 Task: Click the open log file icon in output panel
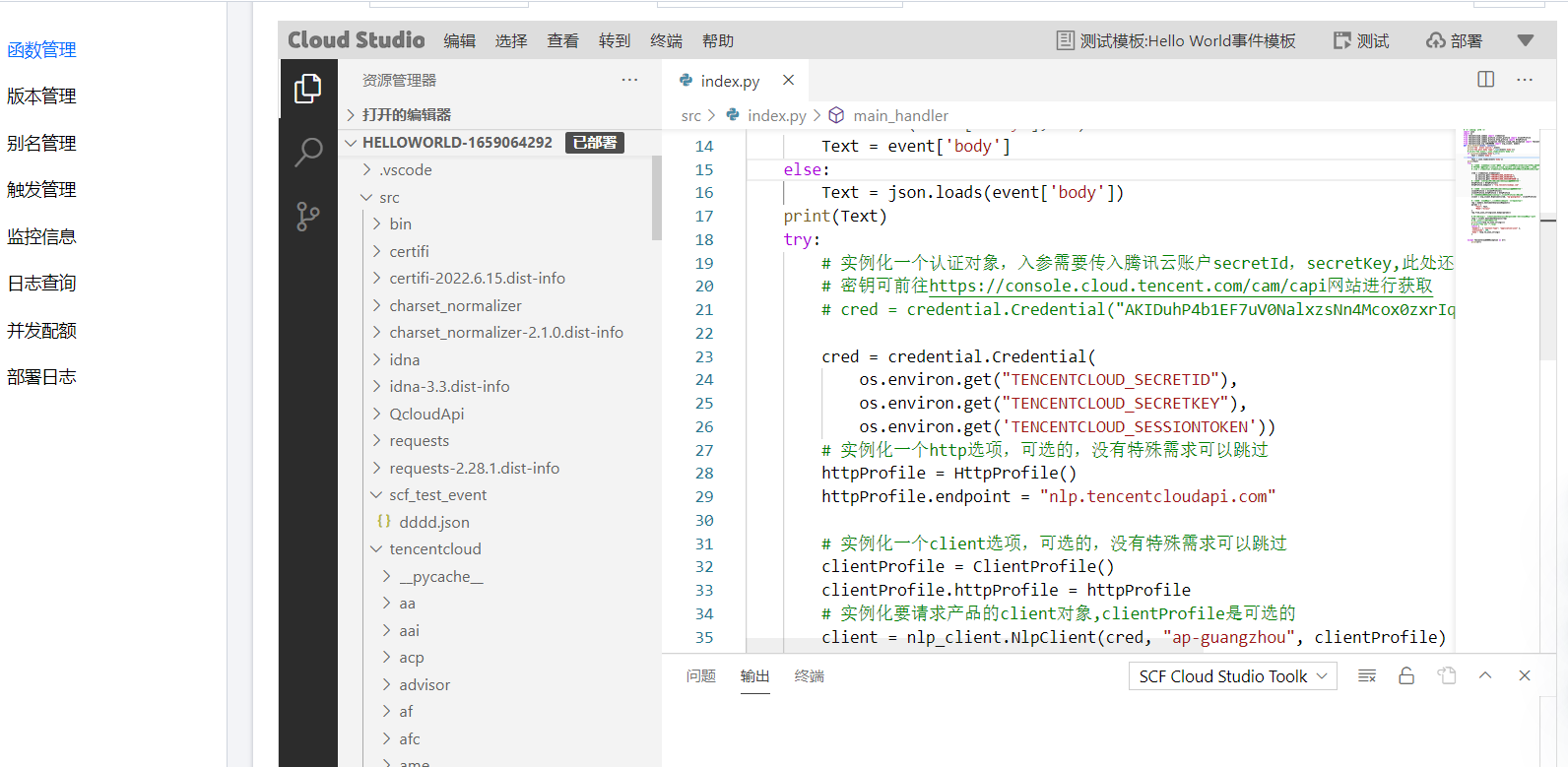pos(1446,675)
